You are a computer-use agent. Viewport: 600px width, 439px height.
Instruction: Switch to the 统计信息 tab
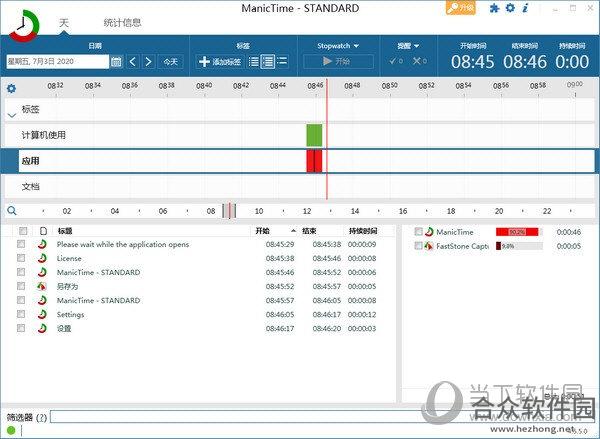point(122,23)
